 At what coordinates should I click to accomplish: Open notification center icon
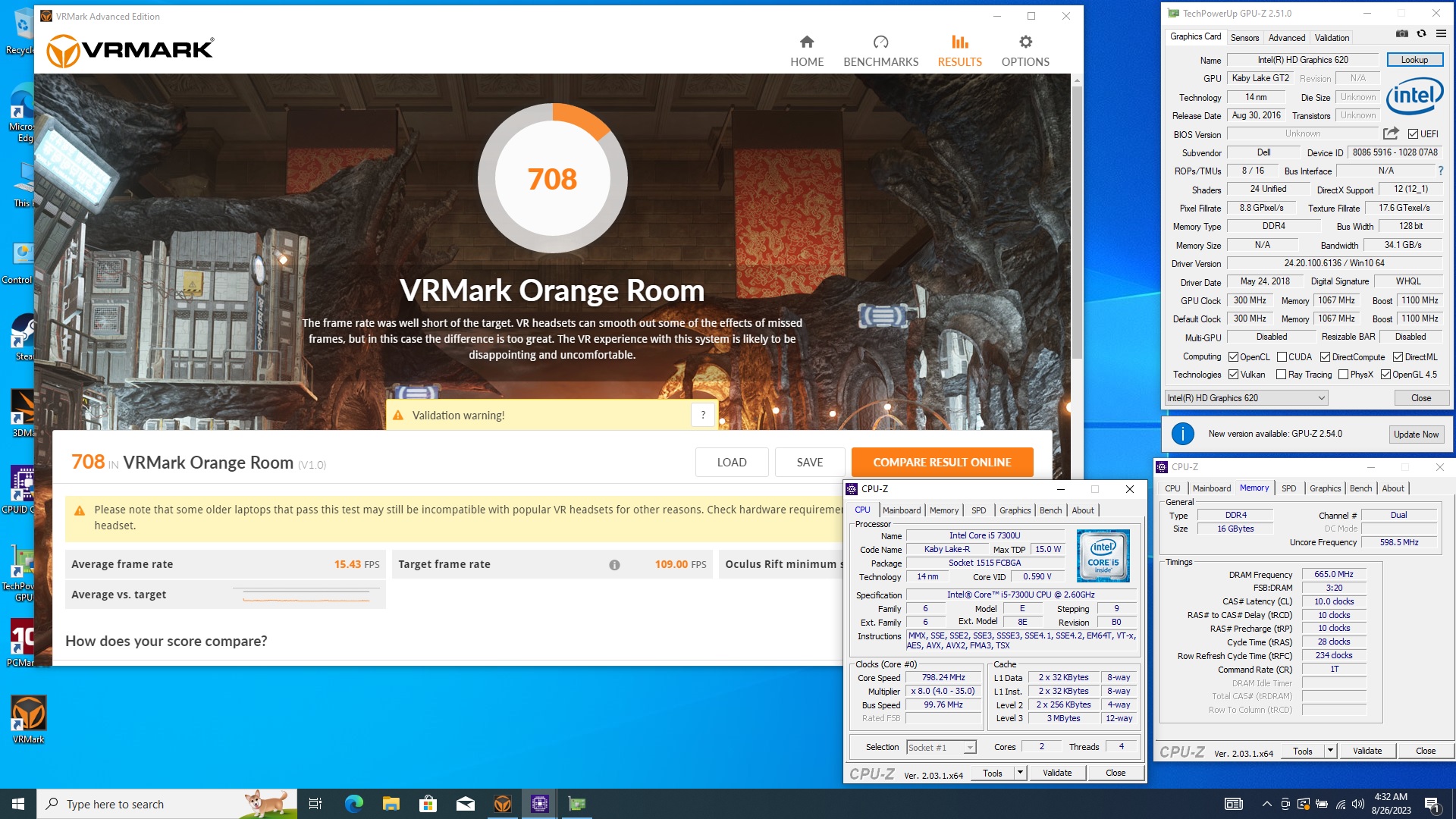click(x=1432, y=804)
